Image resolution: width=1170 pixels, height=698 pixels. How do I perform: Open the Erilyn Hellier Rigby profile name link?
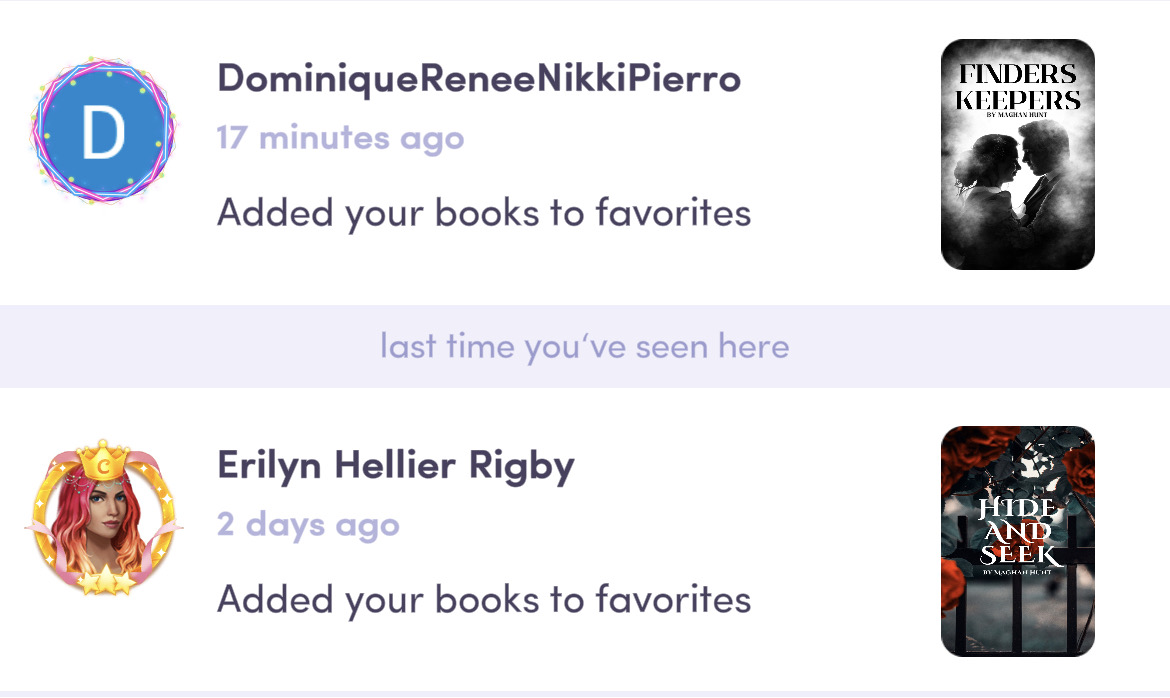[x=396, y=465]
